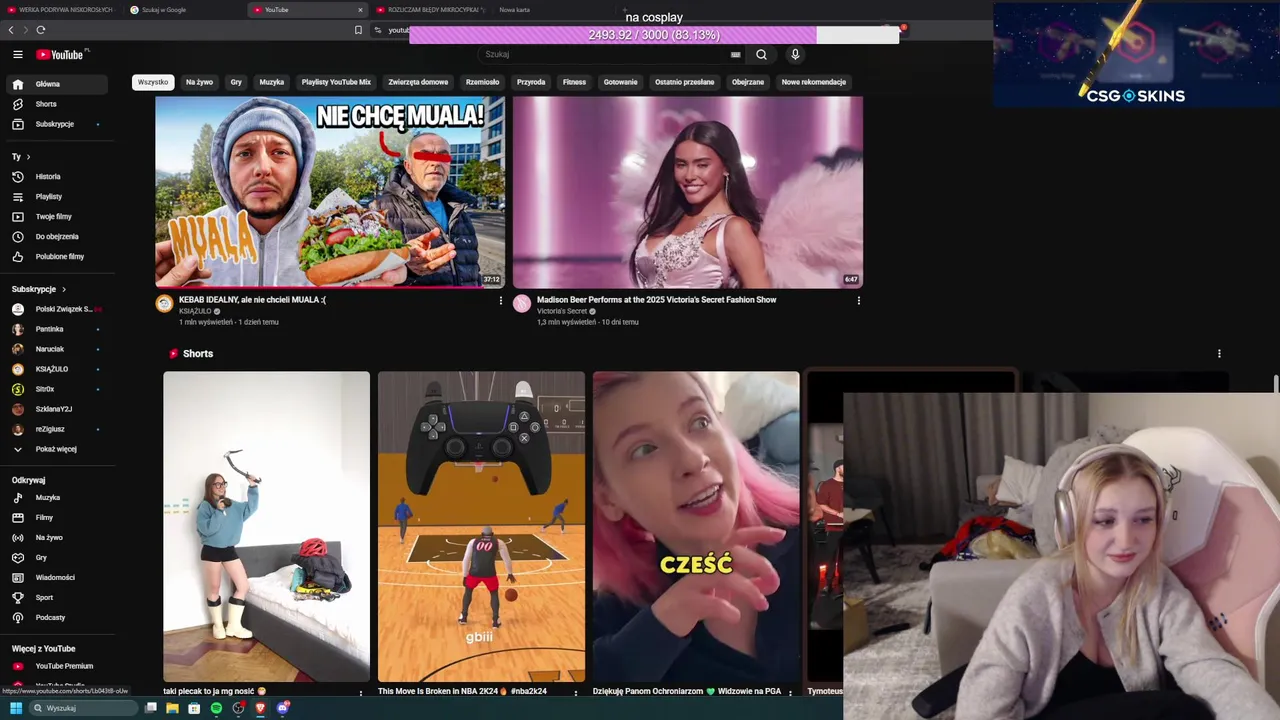Open Subskrypcje in the sidebar

(x=56, y=124)
